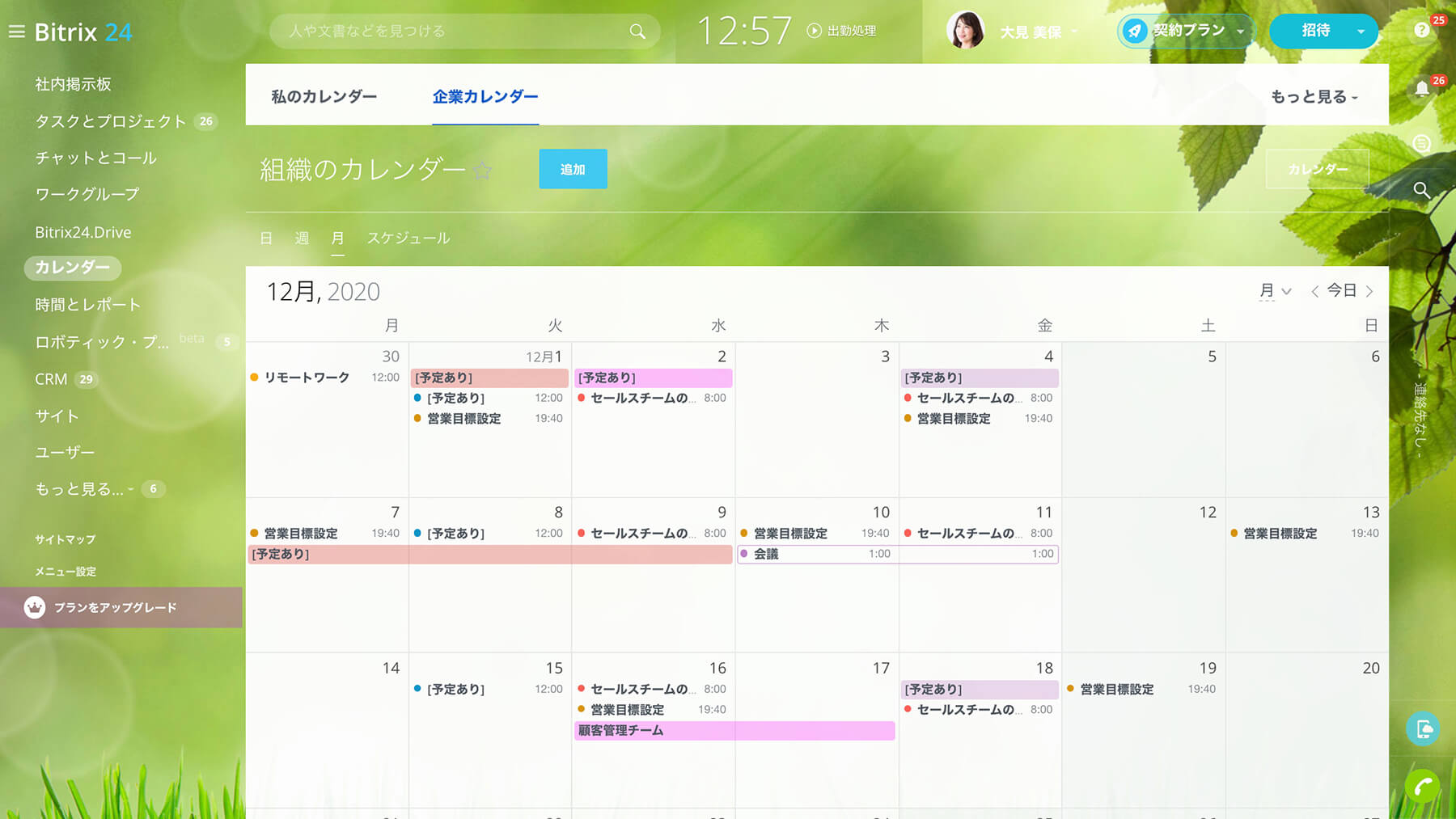
Task: Open タスクとプロジェクト in the sidebar
Action: tap(111, 121)
